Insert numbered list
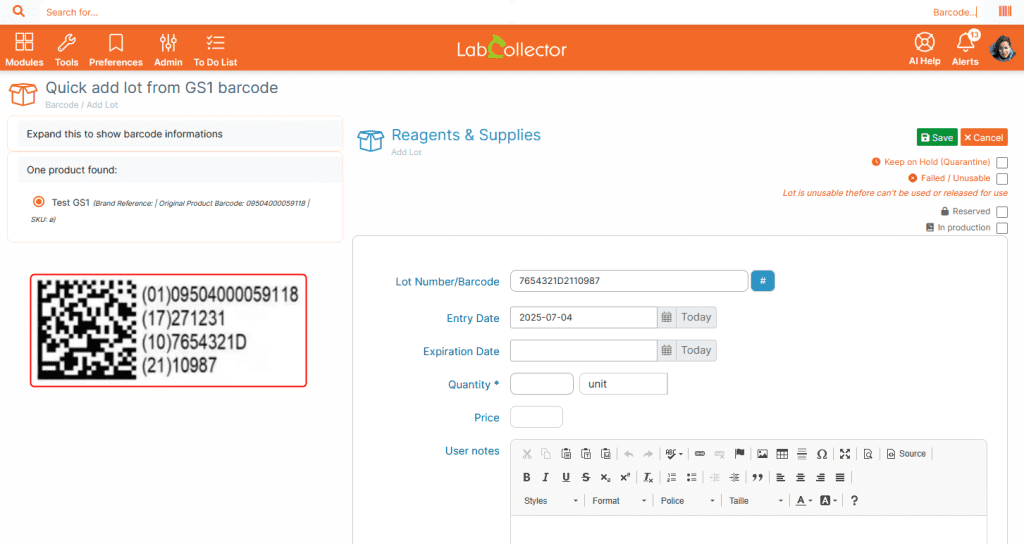The height and width of the screenshot is (544, 1024). coord(671,477)
